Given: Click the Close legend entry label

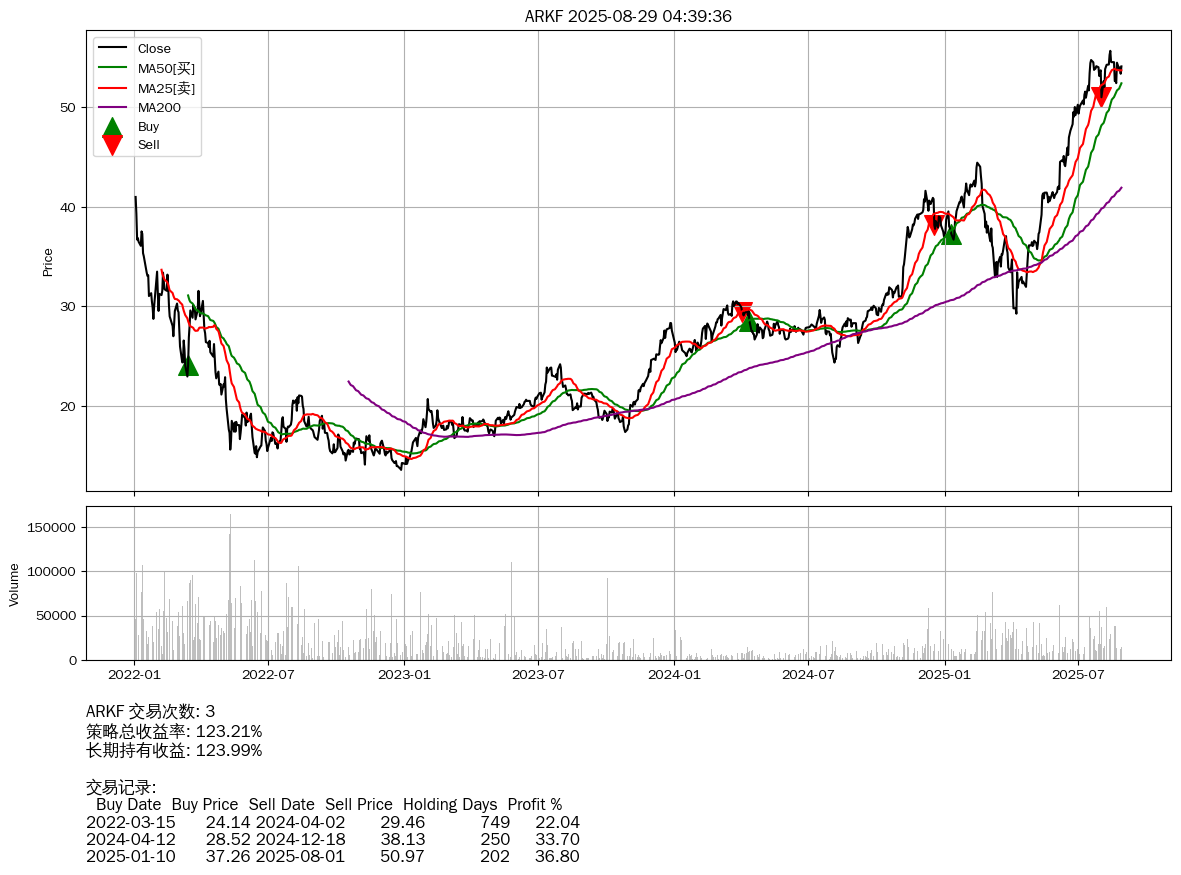Looking at the screenshot, I should pyautogui.click(x=154, y=49).
